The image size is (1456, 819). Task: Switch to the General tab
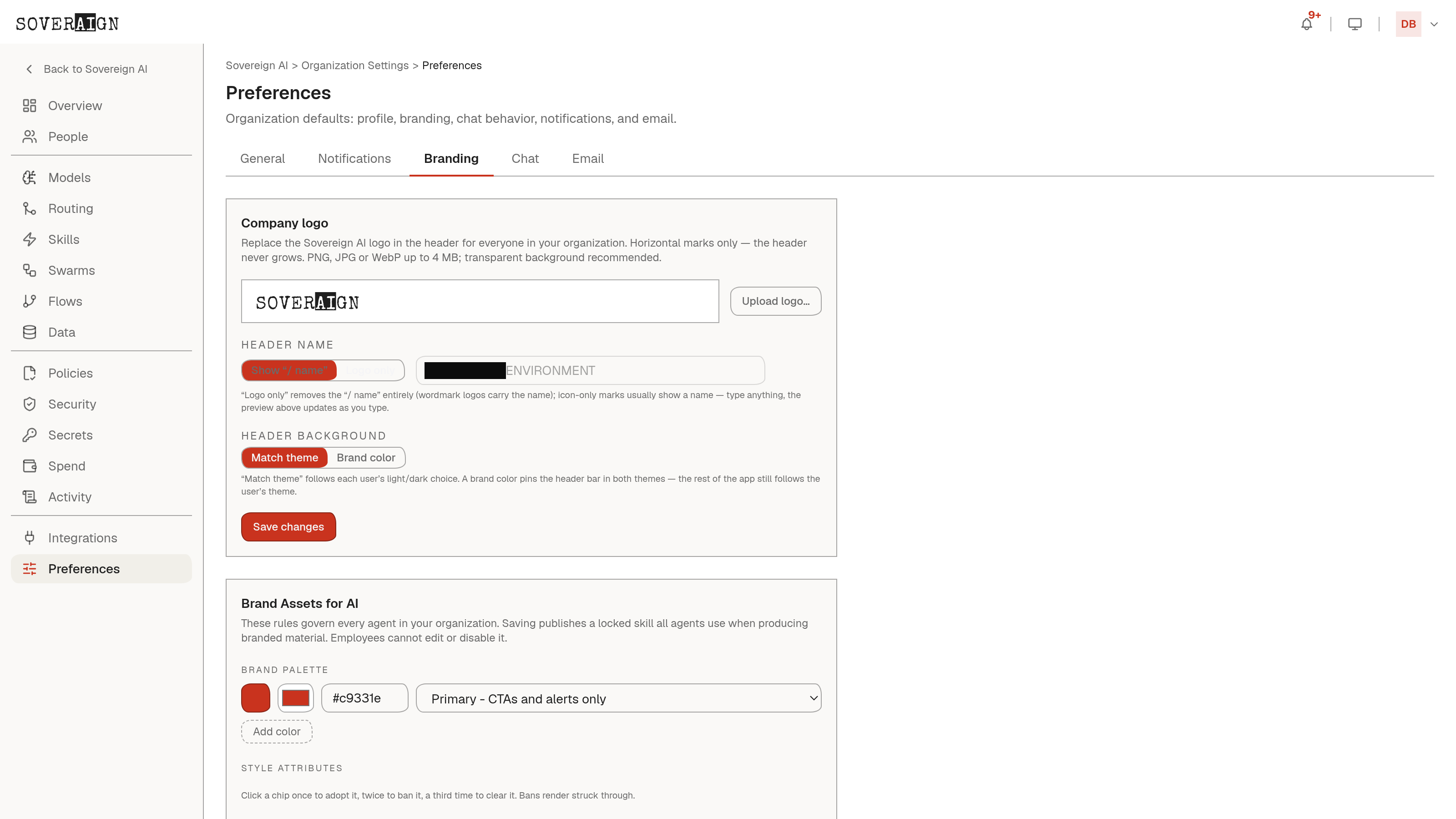(262, 159)
